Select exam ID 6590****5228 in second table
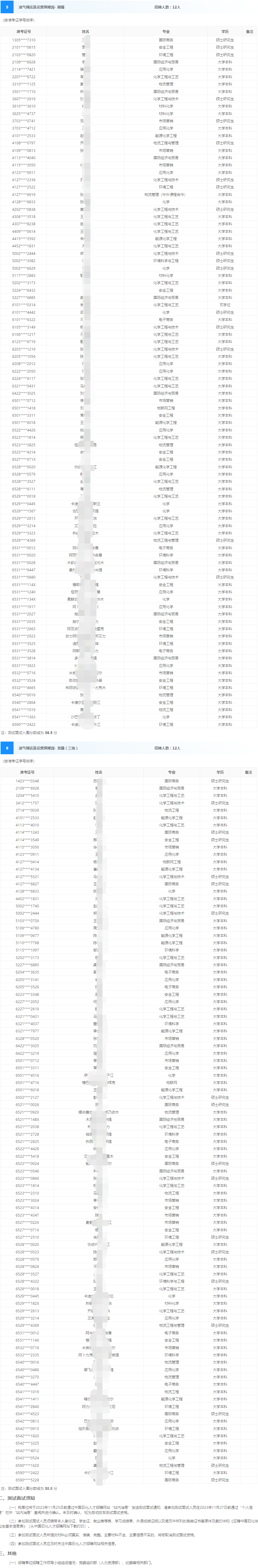 pos(27,1480)
